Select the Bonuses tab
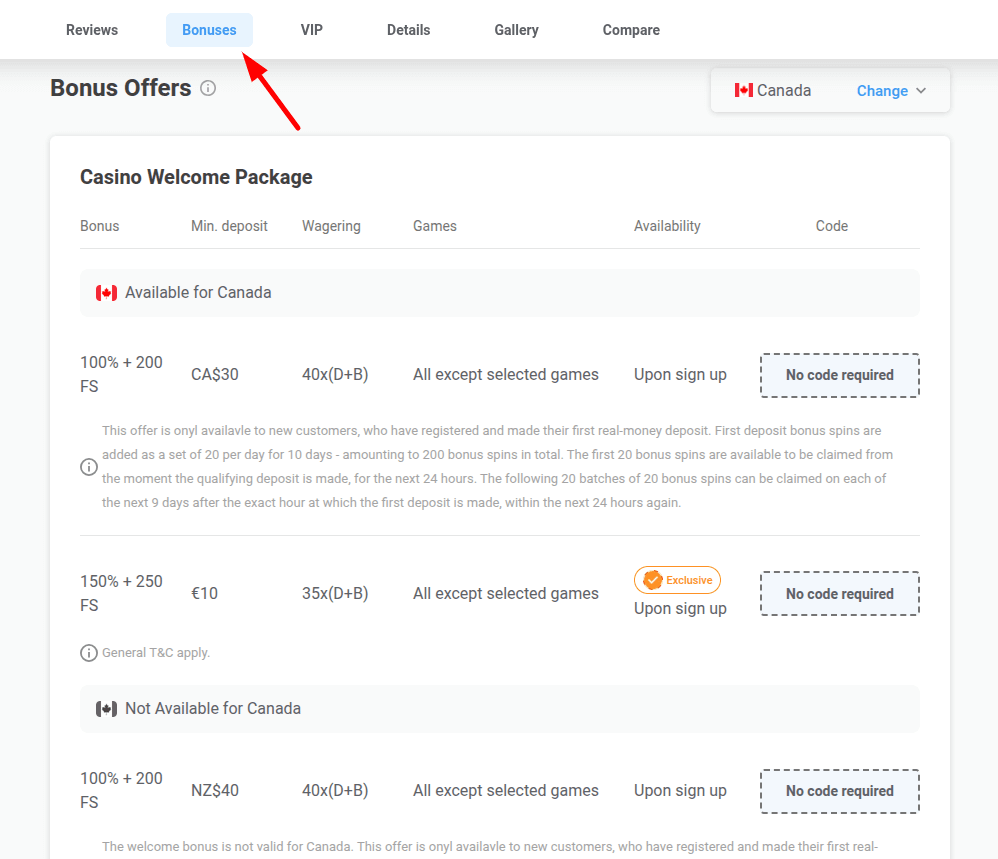The height and width of the screenshot is (859, 998). point(209,30)
